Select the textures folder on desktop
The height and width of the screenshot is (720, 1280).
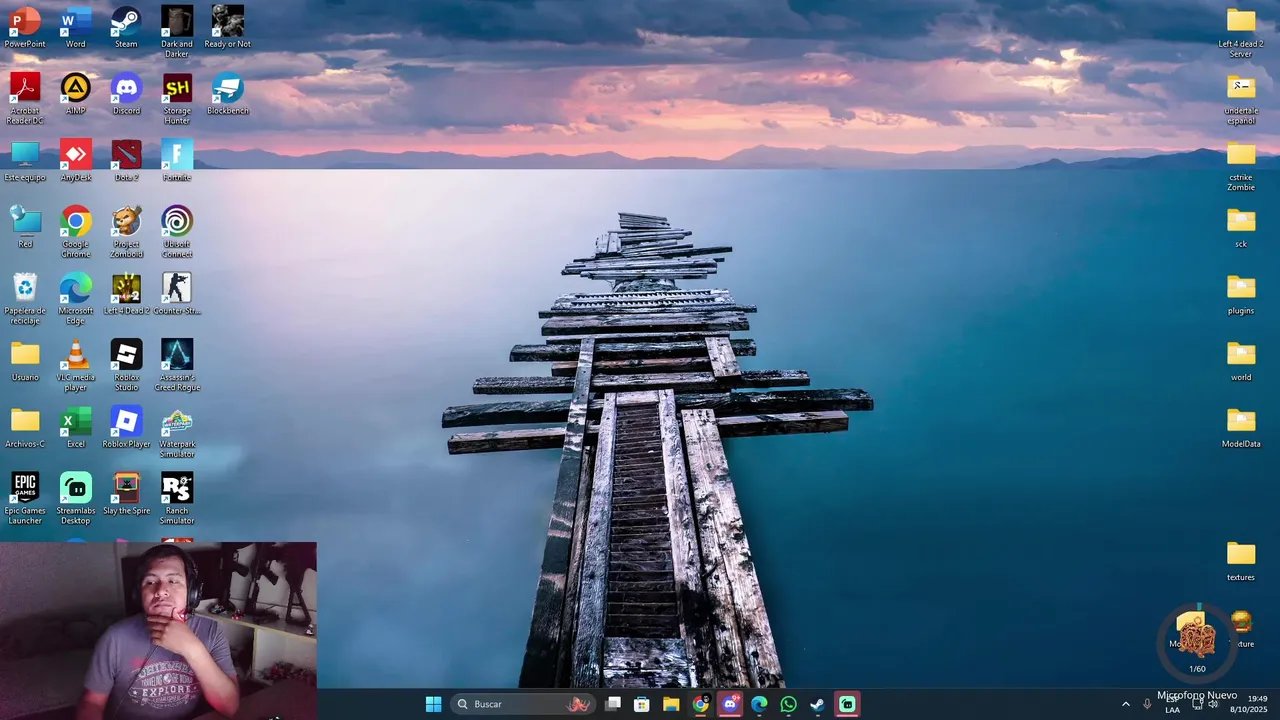tap(1241, 561)
